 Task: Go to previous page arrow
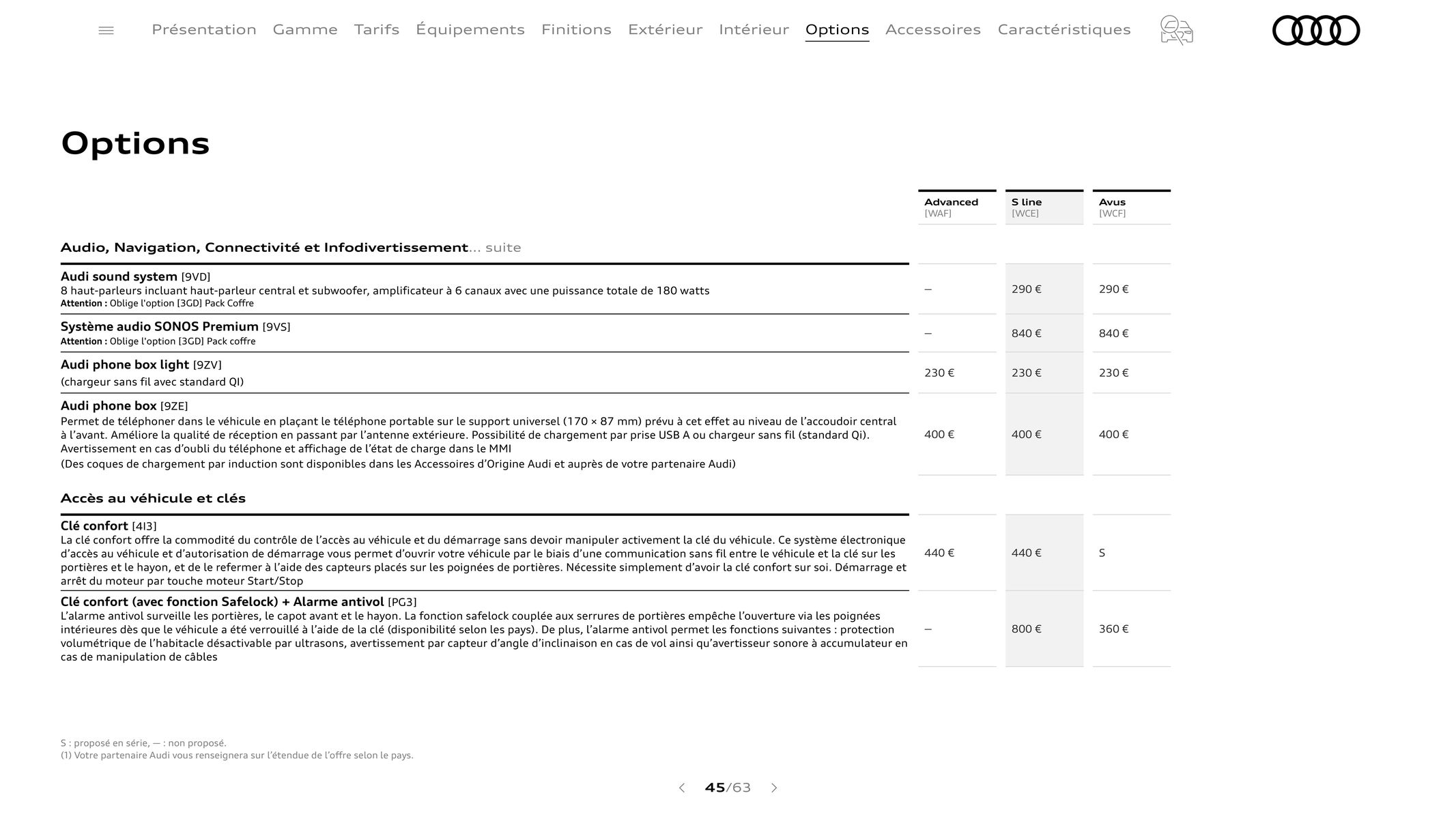tap(681, 788)
